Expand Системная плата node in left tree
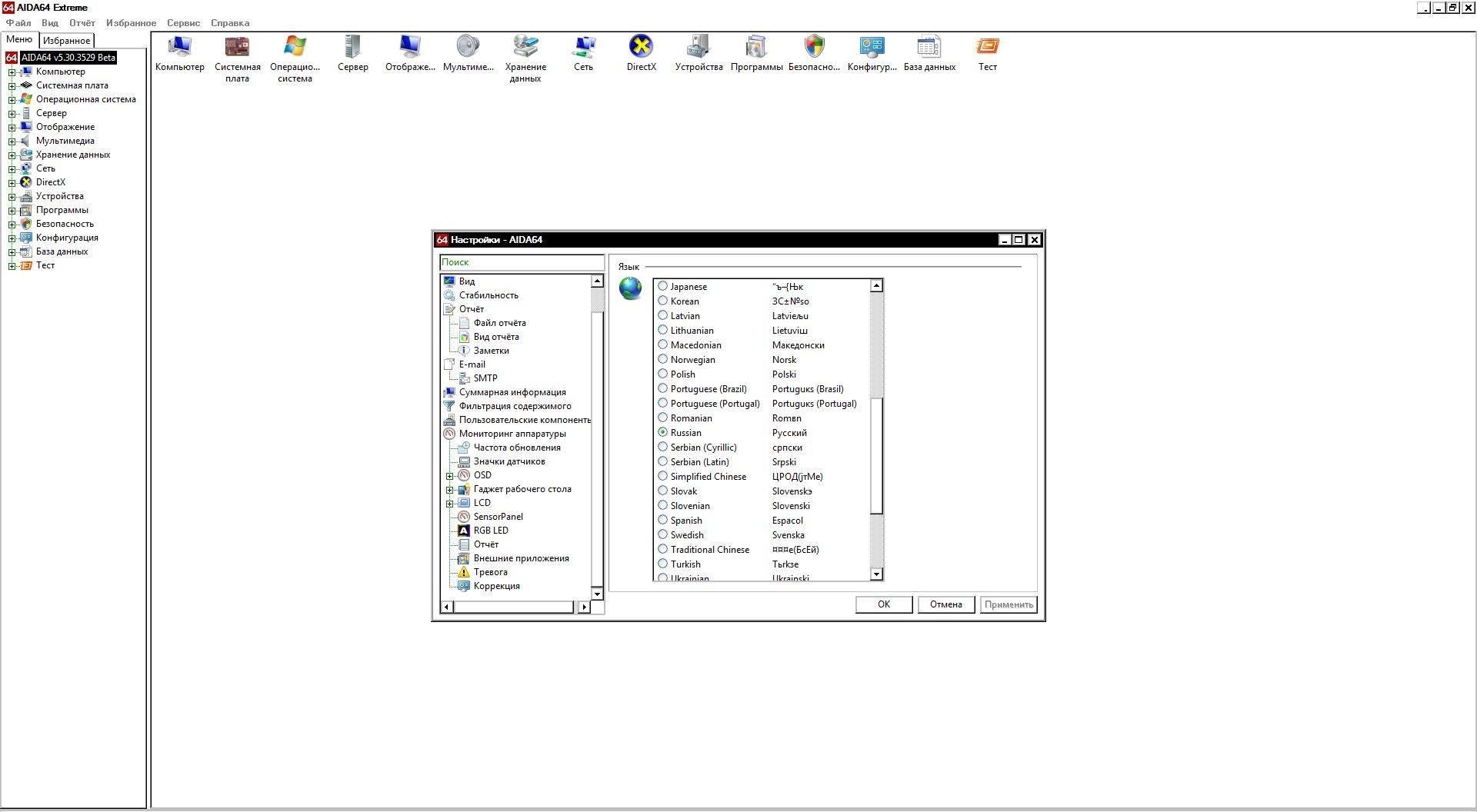This screenshot has width=1477, height=812. coord(12,86)
